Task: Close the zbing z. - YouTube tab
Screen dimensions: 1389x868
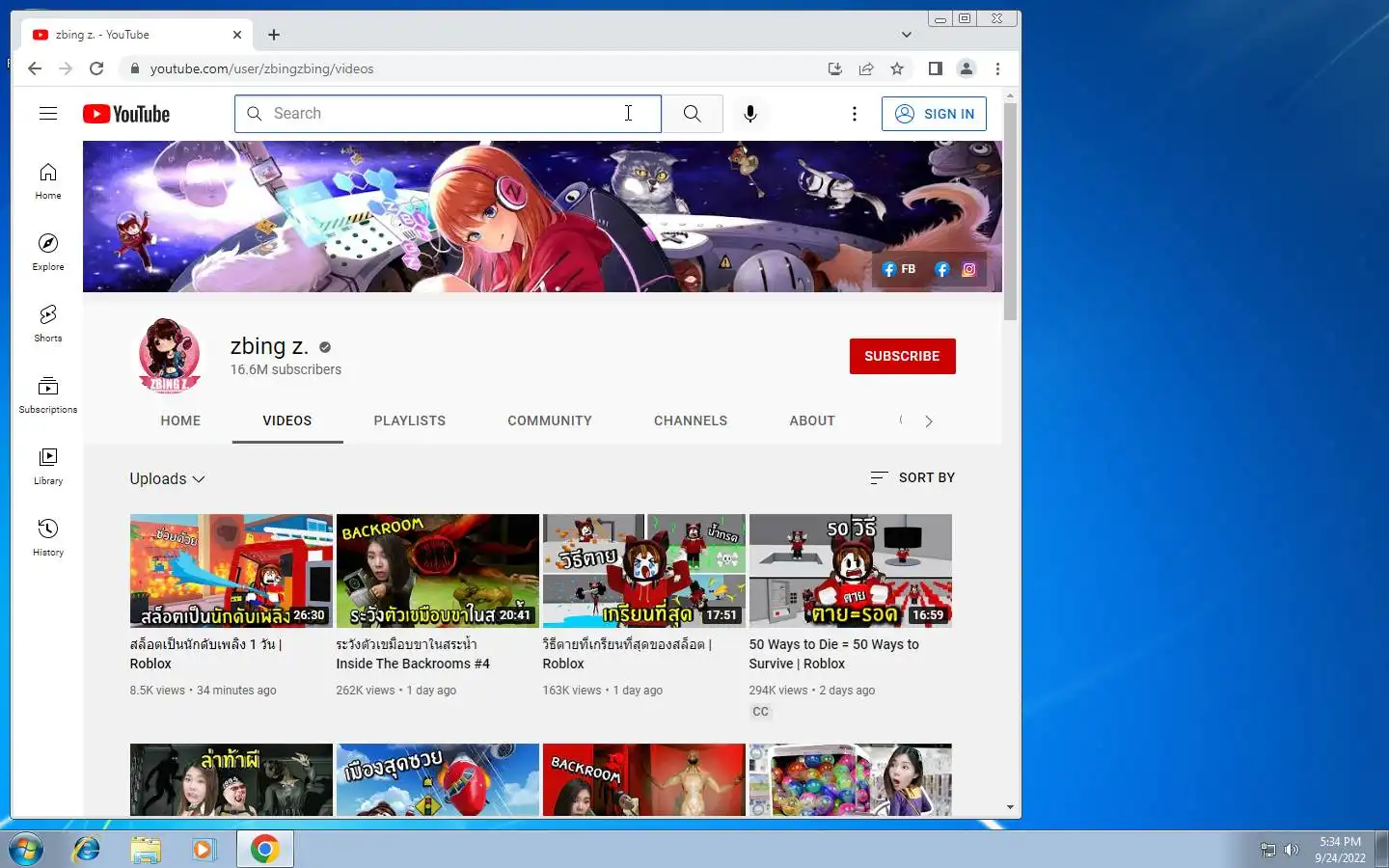Action: pyautogui.click(x=237, y=35)
